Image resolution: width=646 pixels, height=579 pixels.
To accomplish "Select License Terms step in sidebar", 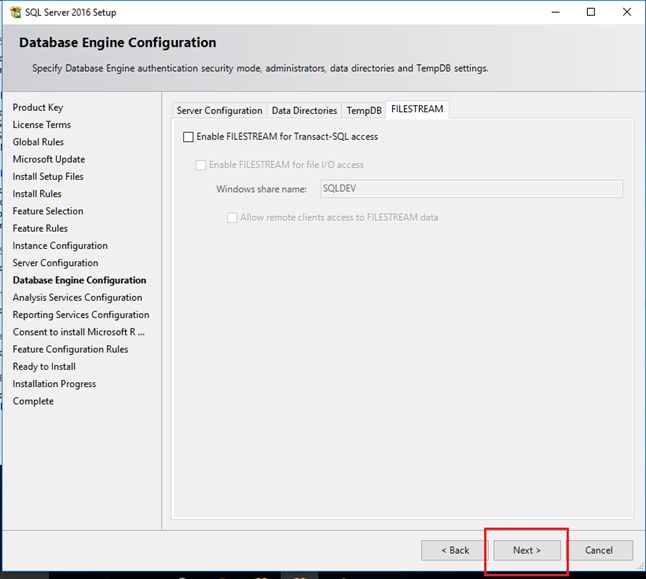I will pyautogui.click(x=42, y=124).
